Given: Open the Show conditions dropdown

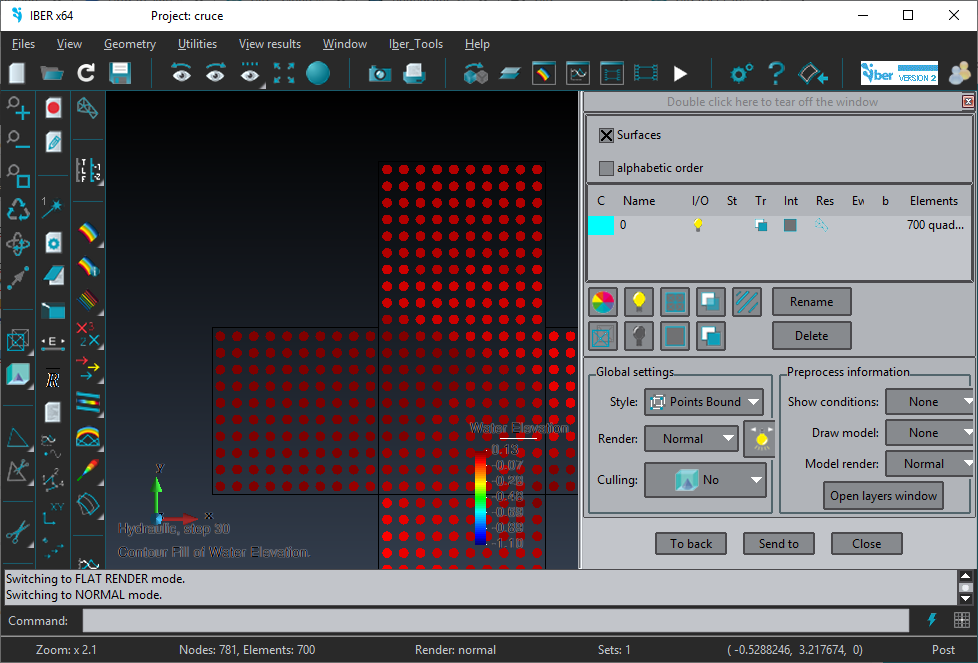Looking at the screenshot, I should pos(929,402).
